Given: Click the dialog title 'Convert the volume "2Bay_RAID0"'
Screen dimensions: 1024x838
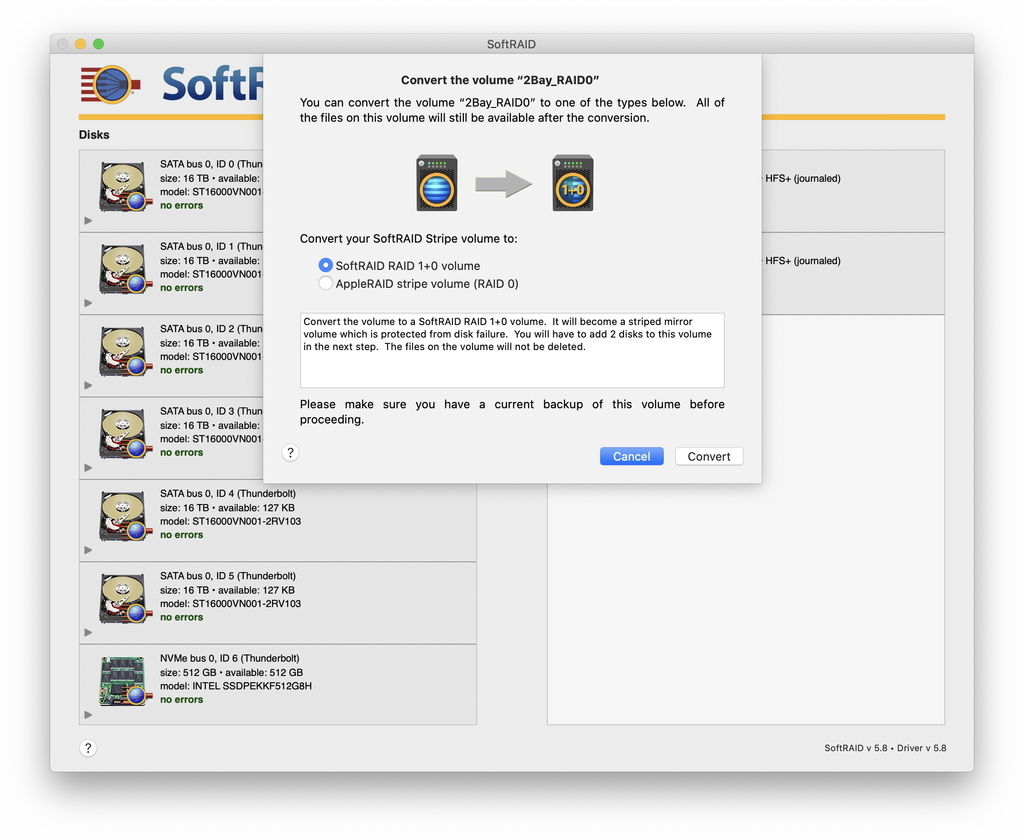Looking at the screenshot, I should point(500,80).
